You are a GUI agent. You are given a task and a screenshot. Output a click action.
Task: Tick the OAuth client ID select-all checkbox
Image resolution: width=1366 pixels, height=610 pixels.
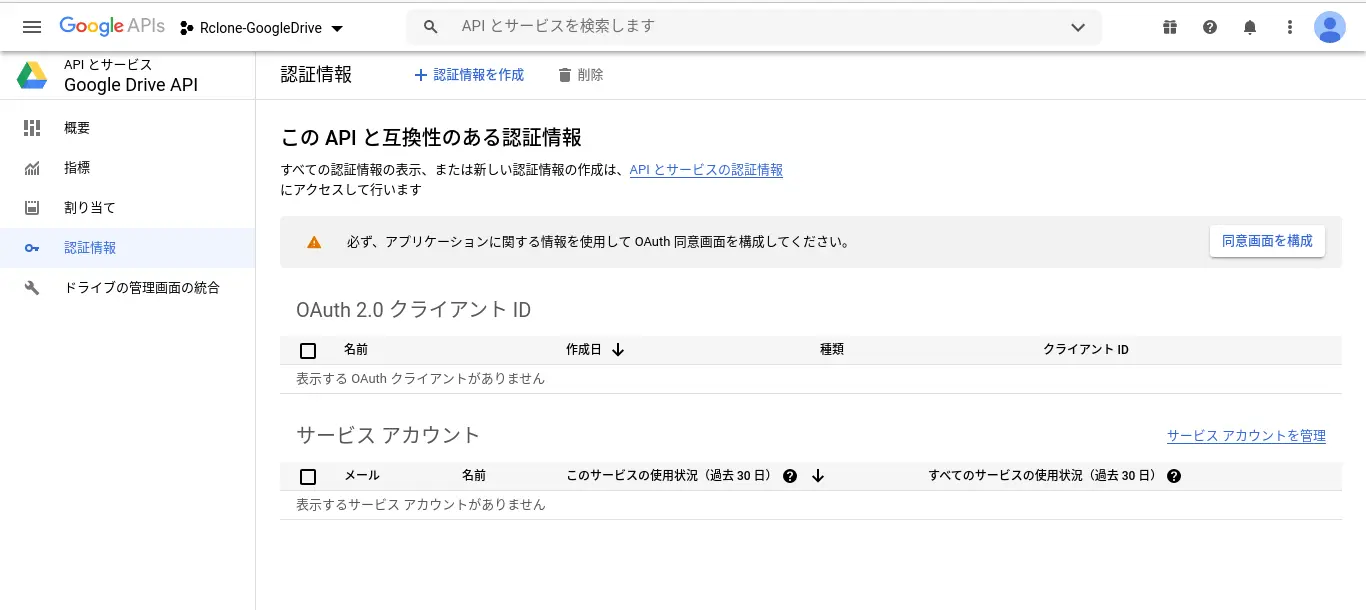308,350
